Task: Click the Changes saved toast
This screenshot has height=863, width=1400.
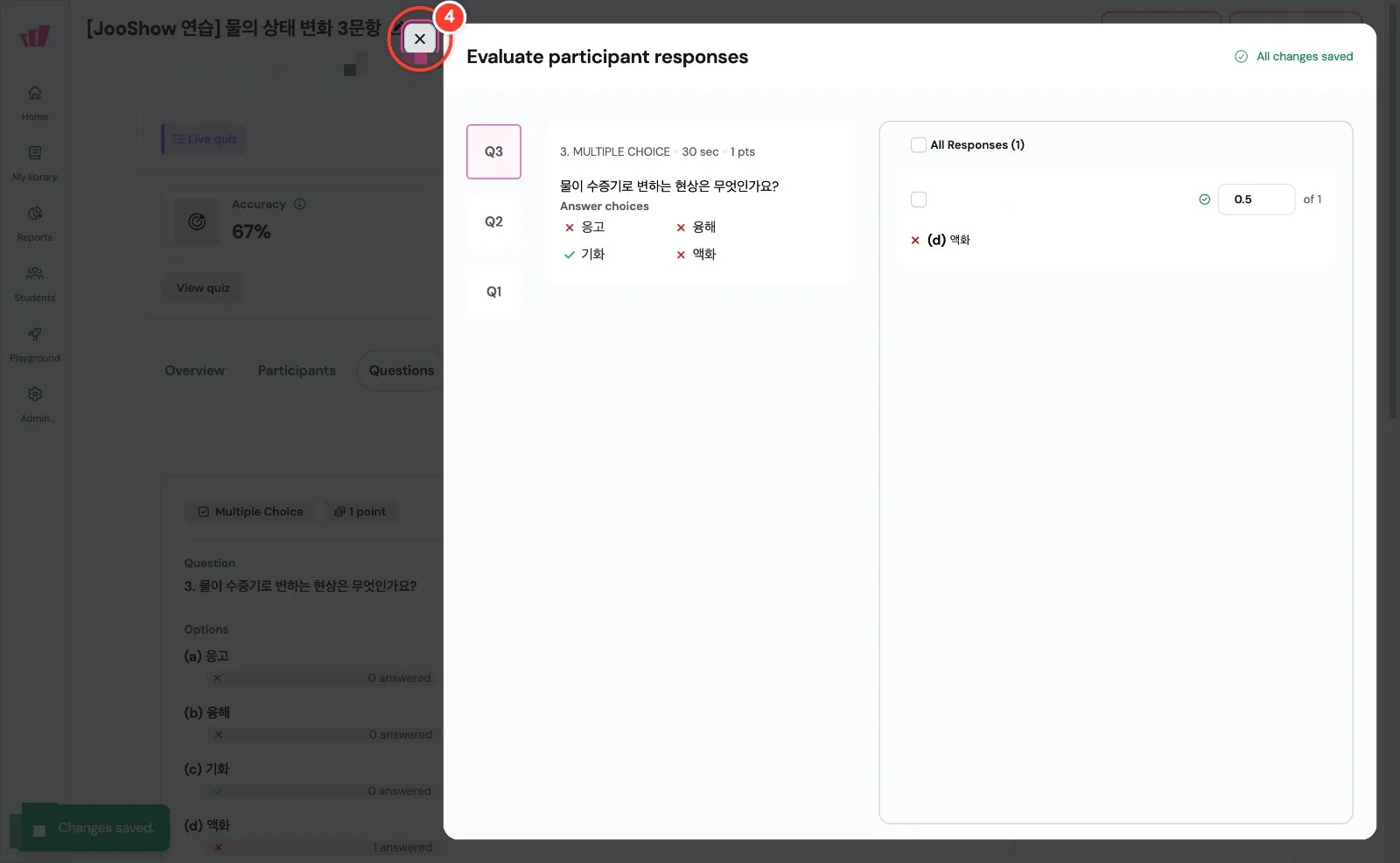Action: [x=95, y=828]
